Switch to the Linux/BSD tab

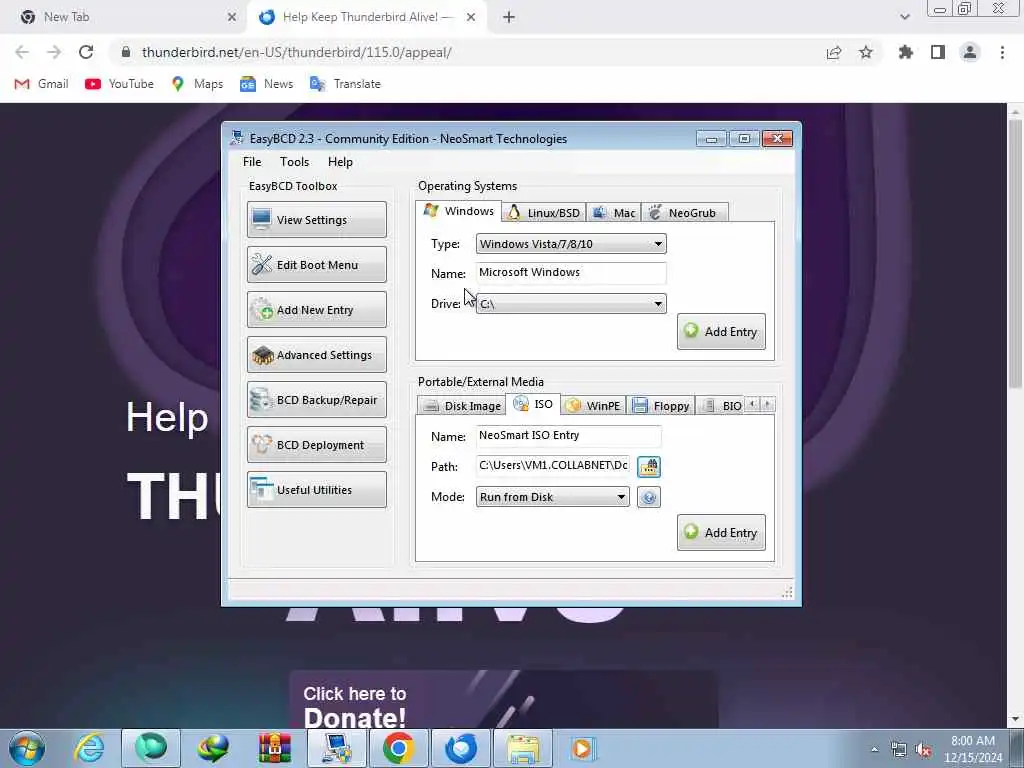[x=544, y=213]
